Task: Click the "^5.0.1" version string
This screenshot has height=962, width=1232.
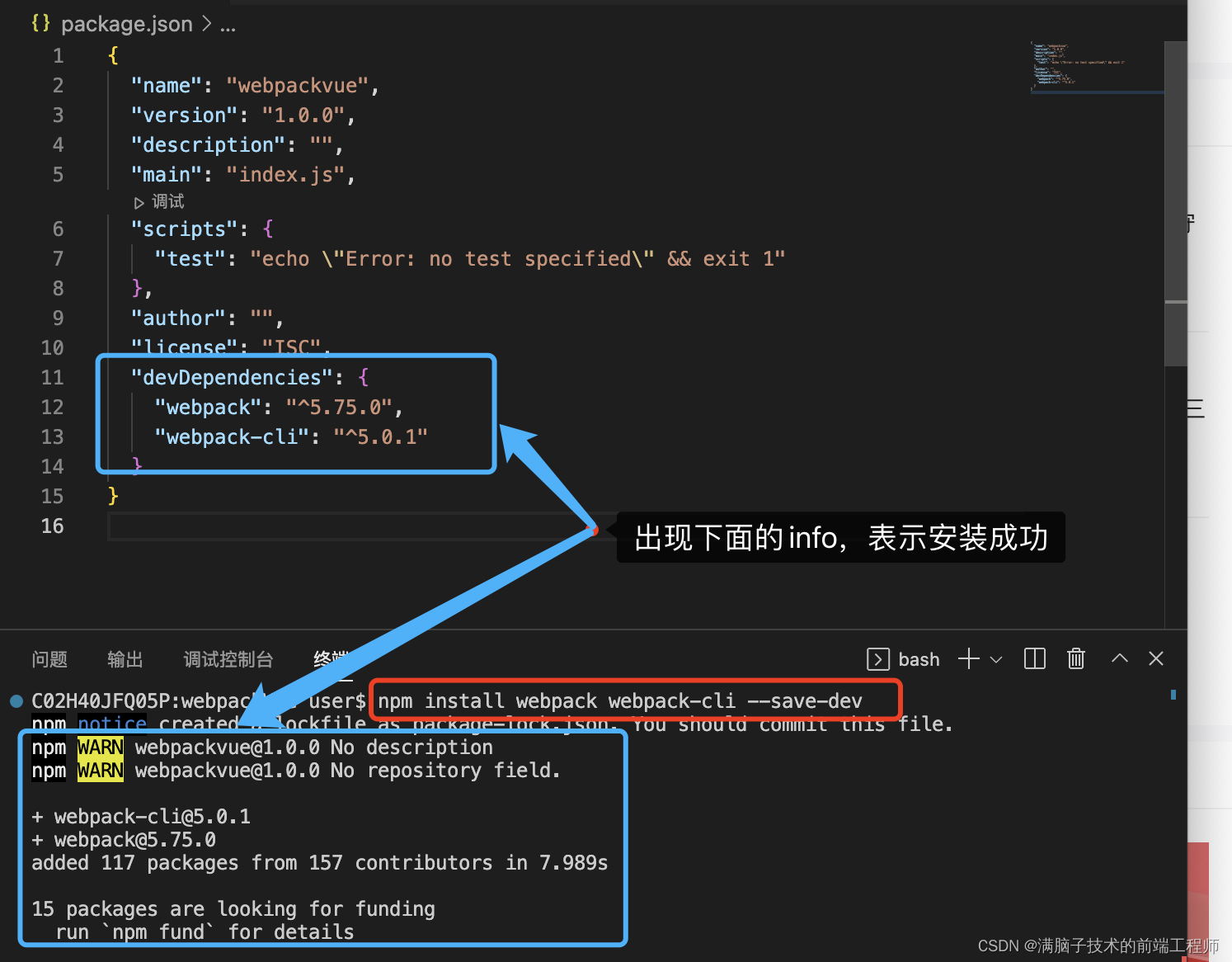Action: 381,436
